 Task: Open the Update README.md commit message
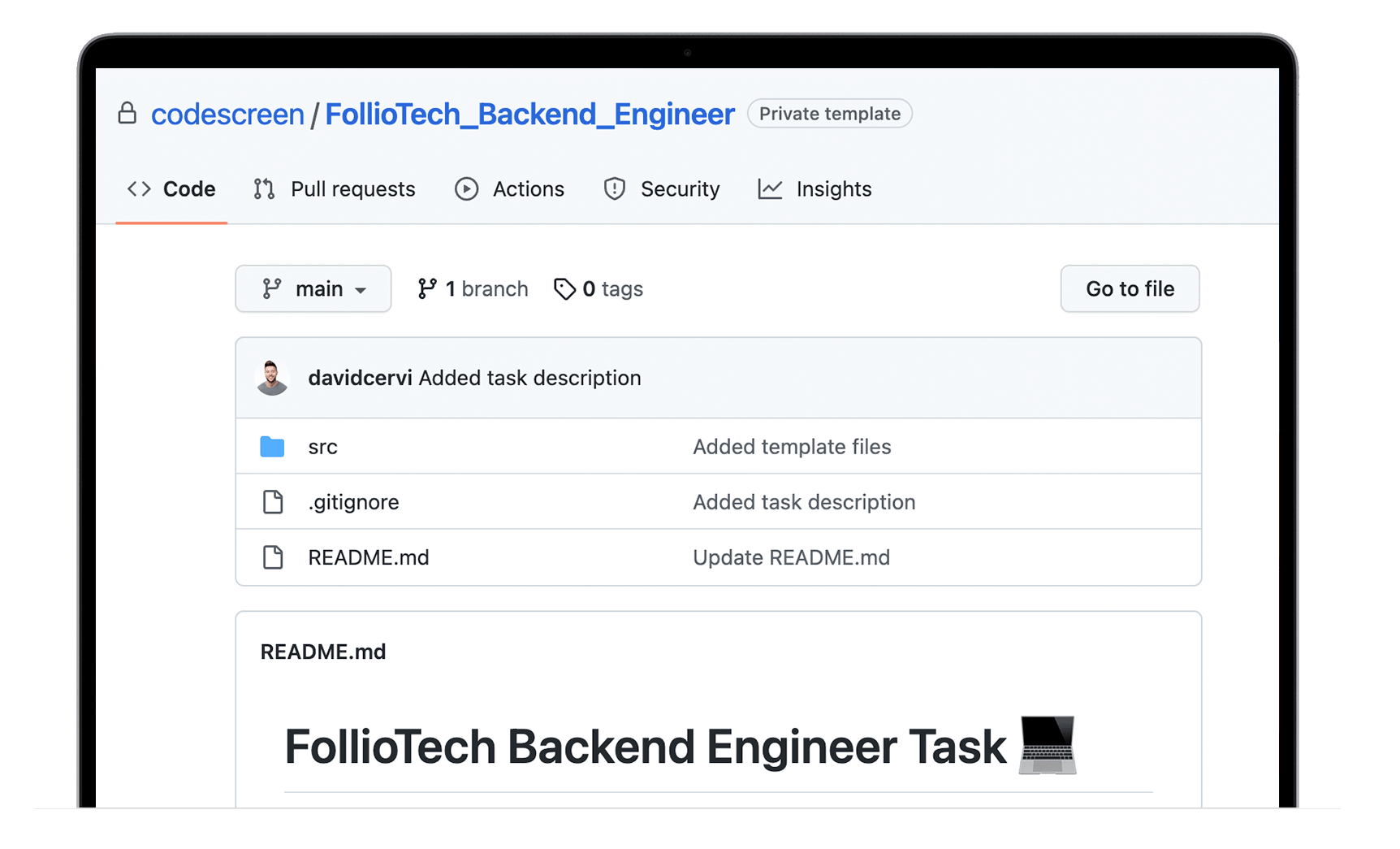coord(791,557)
